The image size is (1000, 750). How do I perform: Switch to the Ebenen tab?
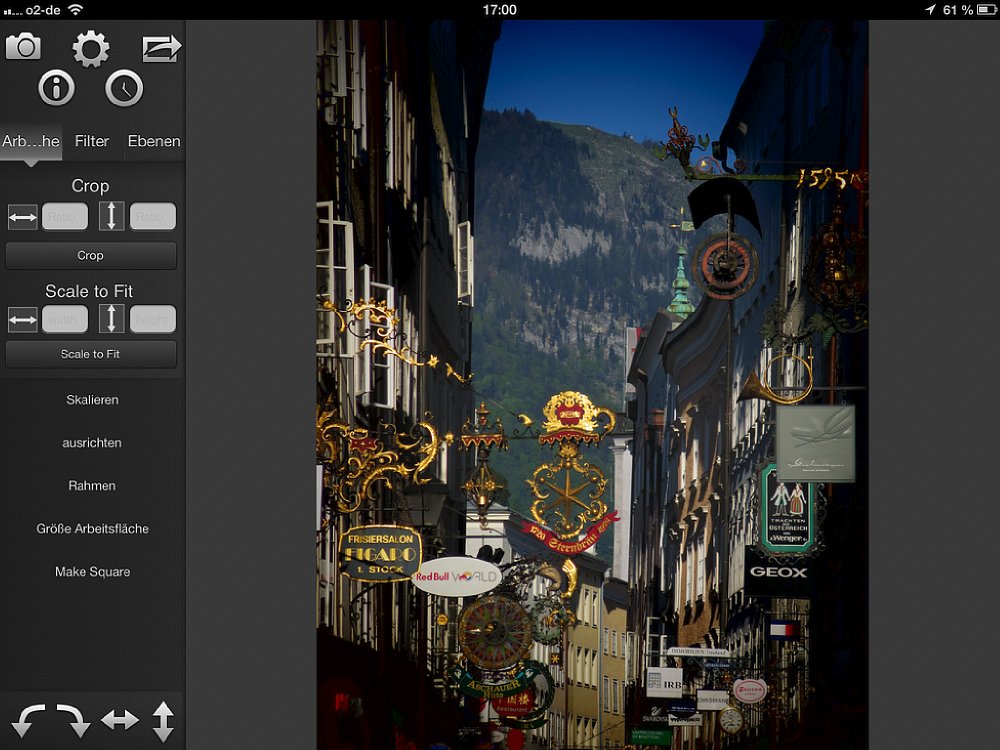click(154, 141)
